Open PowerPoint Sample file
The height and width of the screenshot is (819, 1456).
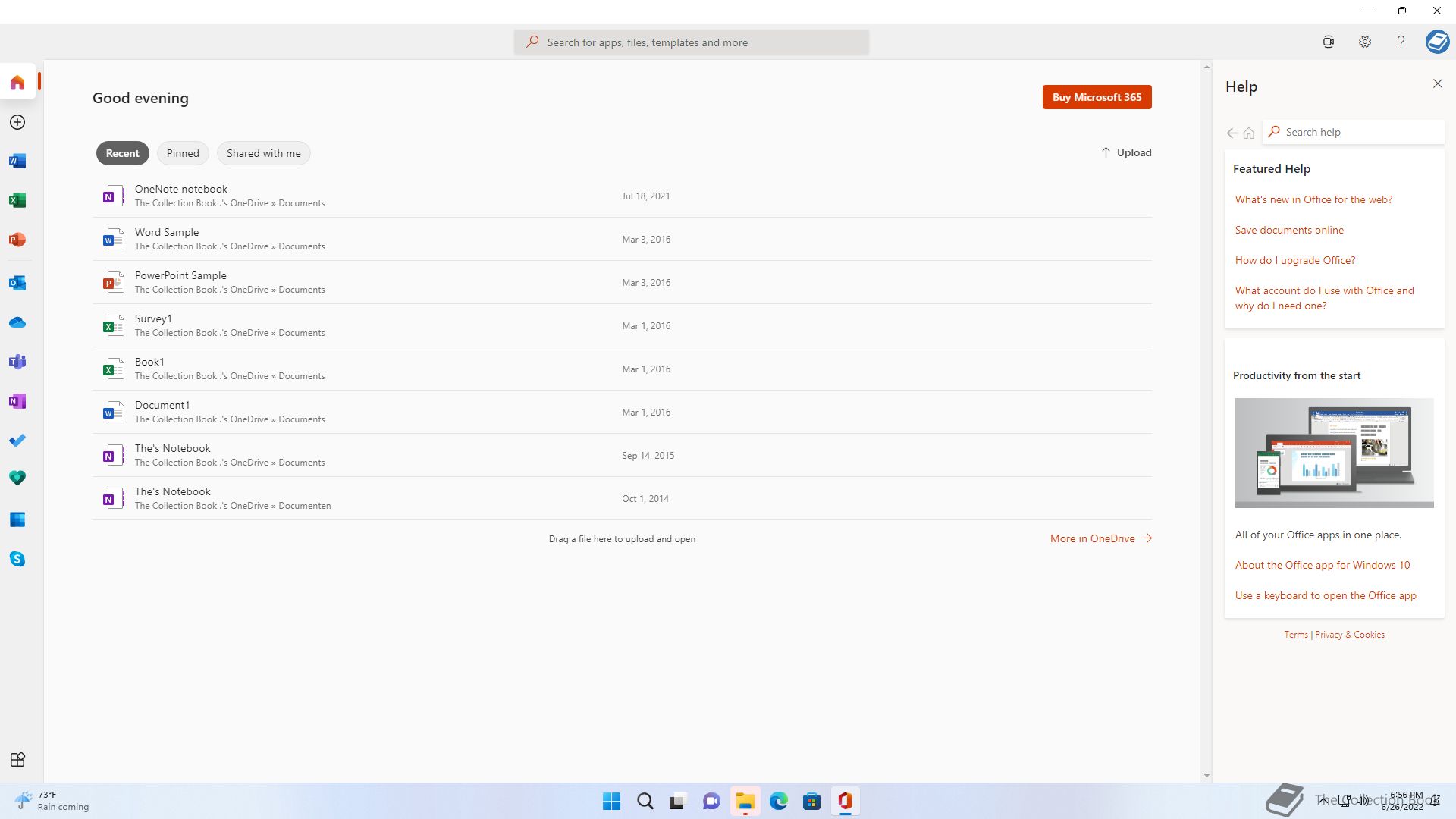pos(622,282)
